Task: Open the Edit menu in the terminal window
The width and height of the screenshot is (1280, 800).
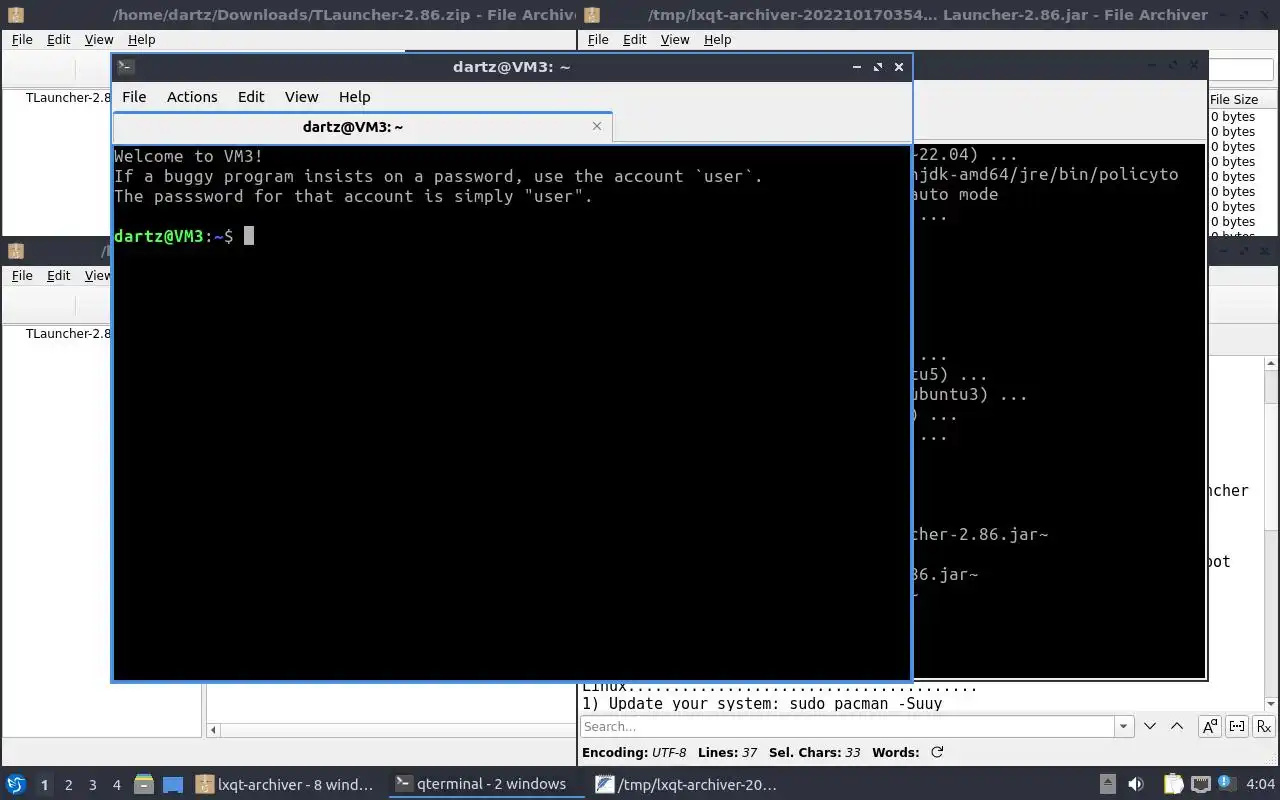Action: click(251, 97)
